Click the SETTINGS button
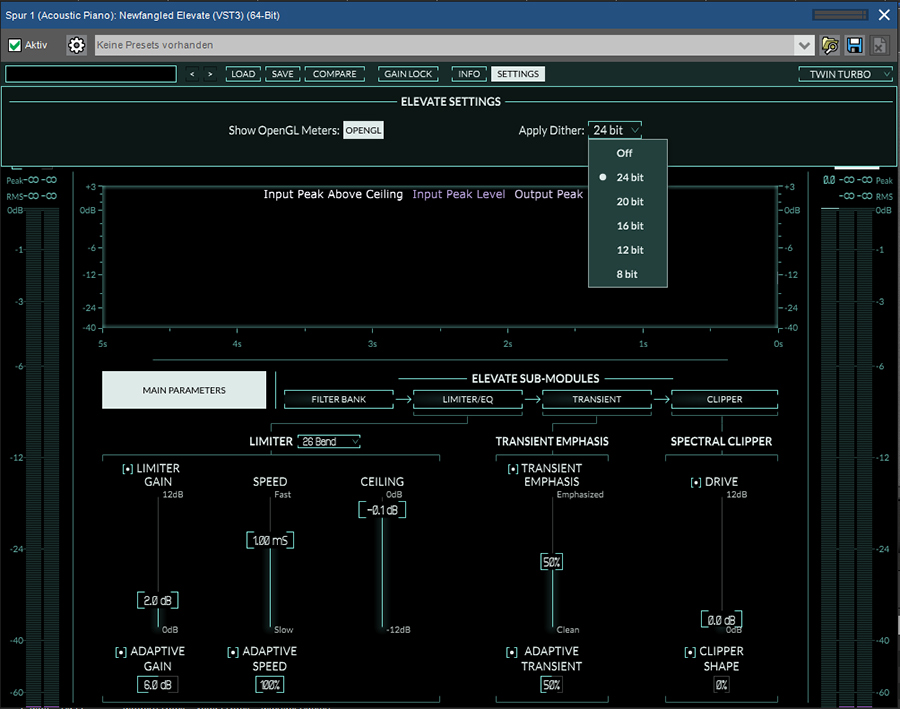Image resolution: width=900 pixels, height=709 pixels. coord(518,74)
